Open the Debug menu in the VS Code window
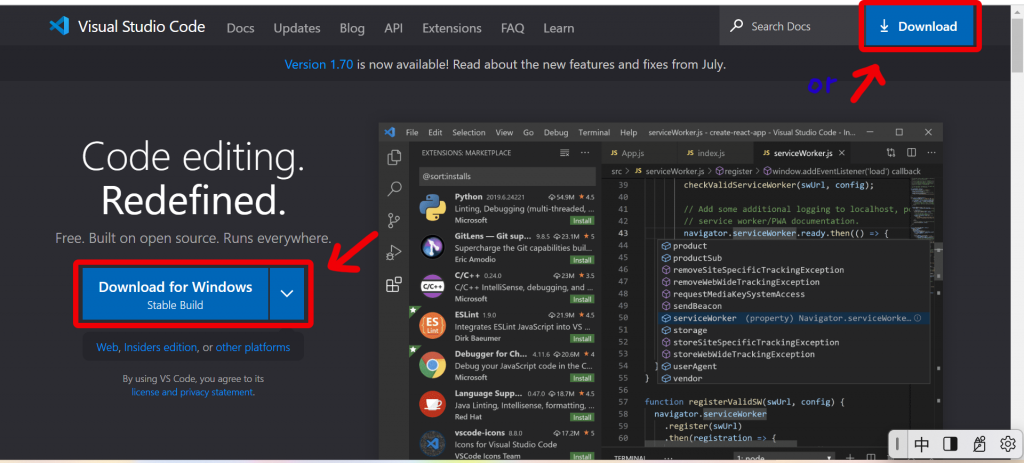1024x463 pixels. pyautogui.click(x=556, y=133)
